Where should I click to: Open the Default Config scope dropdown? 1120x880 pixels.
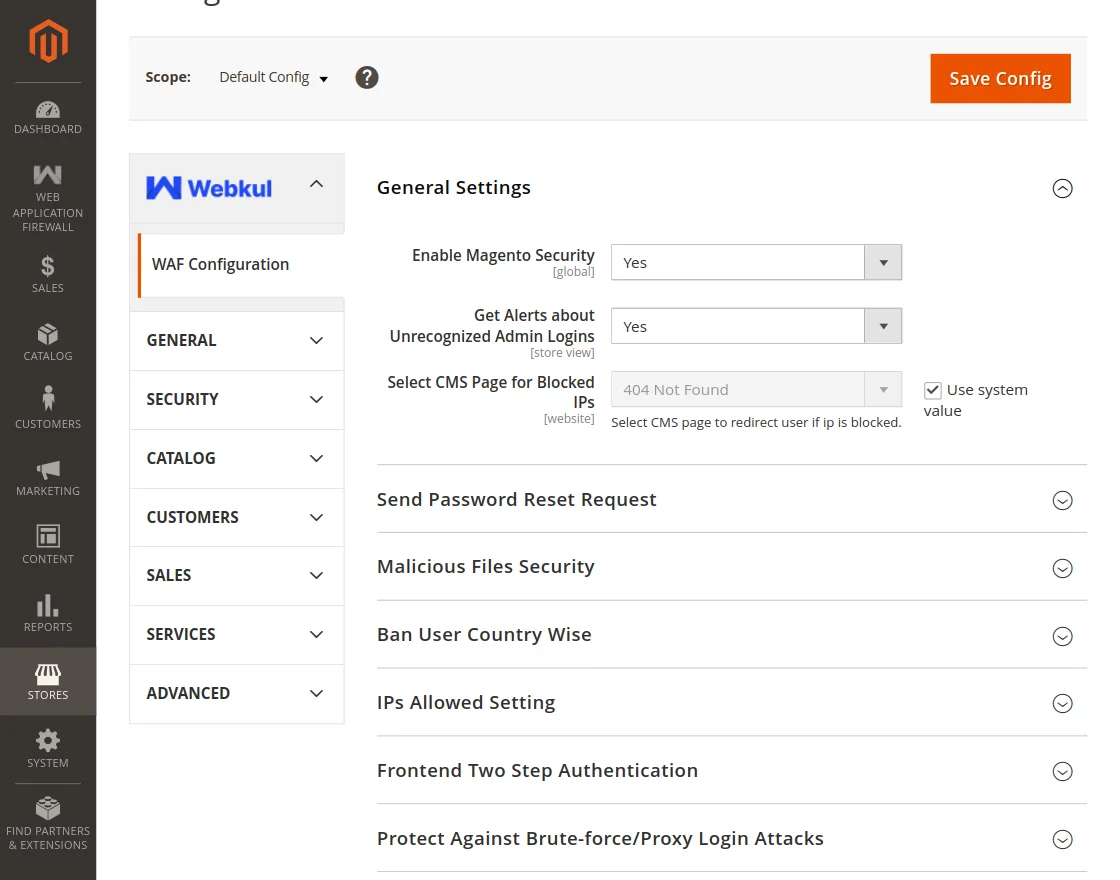(x=274, y=78)
